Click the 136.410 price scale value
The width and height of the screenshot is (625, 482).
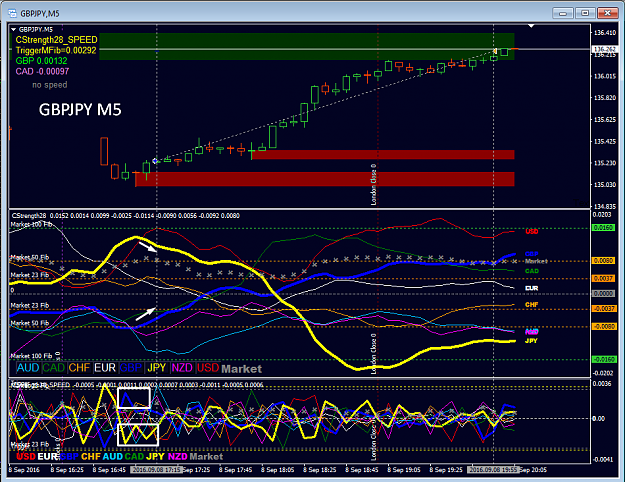click(605, 33)
